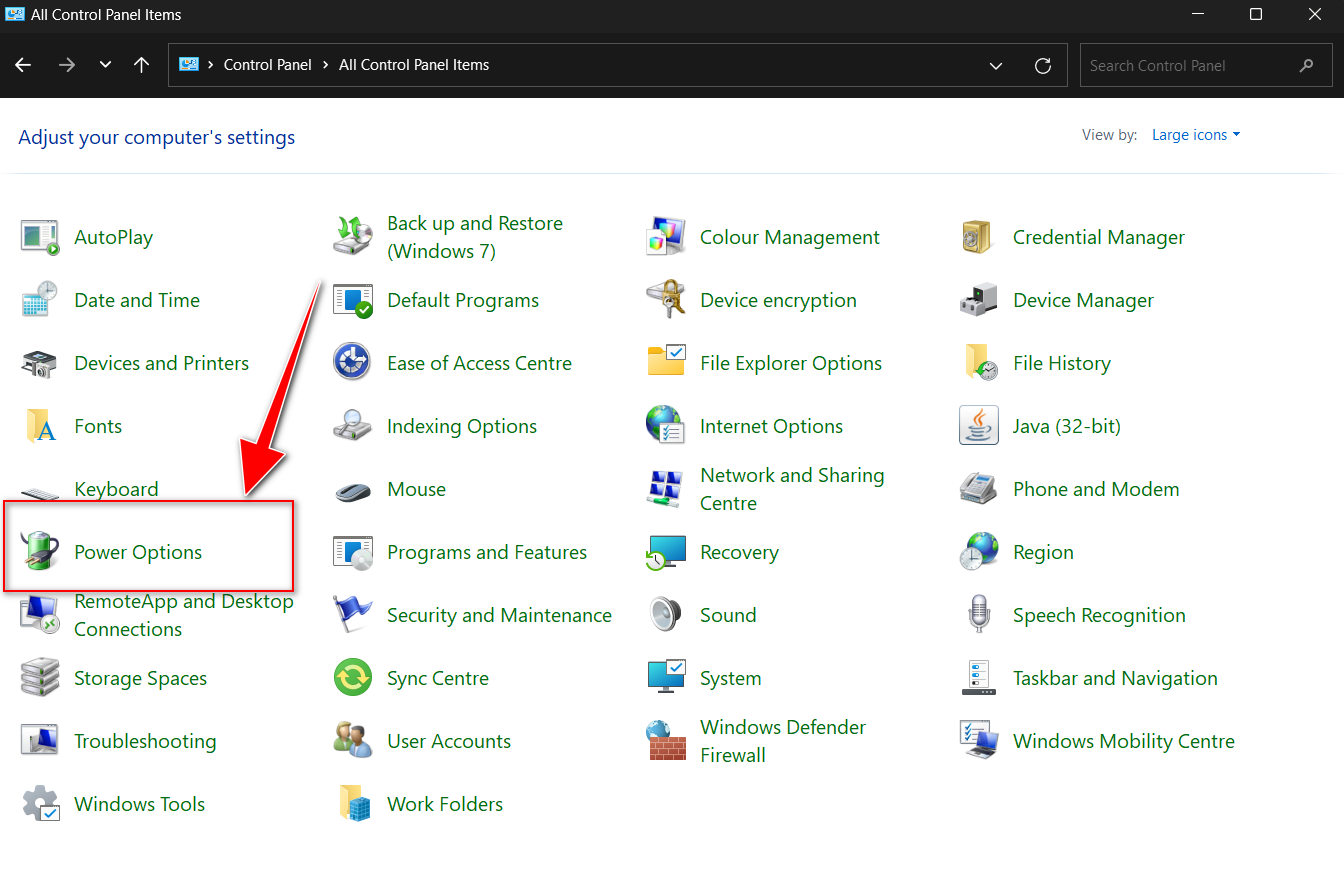The width and height of the screenshot is (1344, 892).
Task: Expand the address bar history dropdown
Action: (996, 66)
